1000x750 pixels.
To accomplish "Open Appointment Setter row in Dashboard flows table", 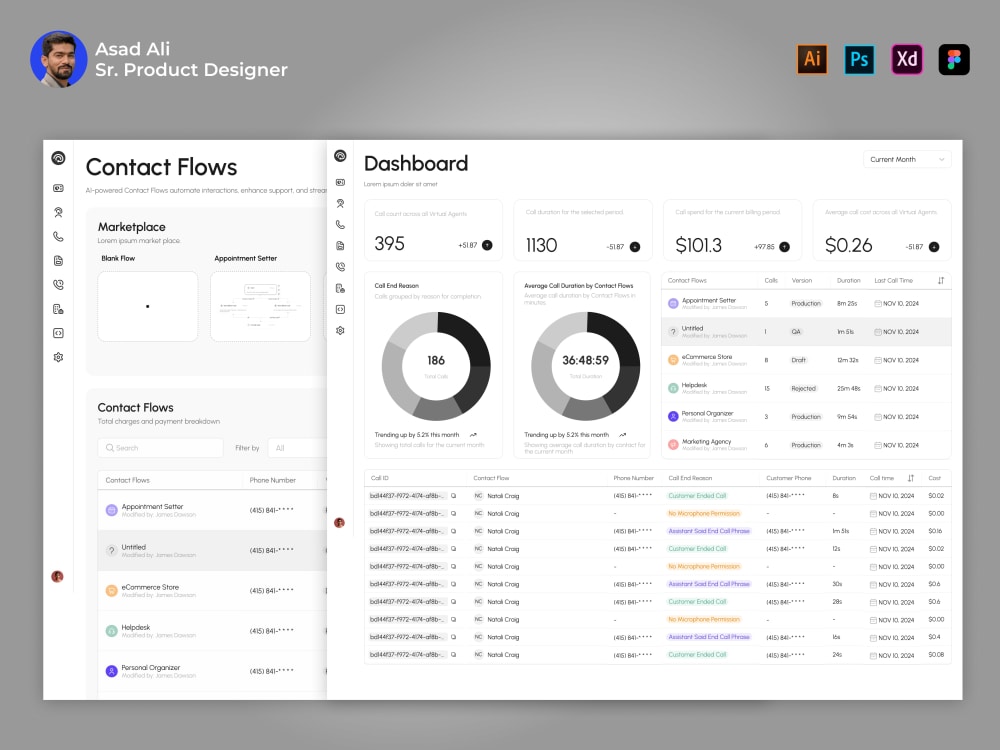I will [806, 304].
